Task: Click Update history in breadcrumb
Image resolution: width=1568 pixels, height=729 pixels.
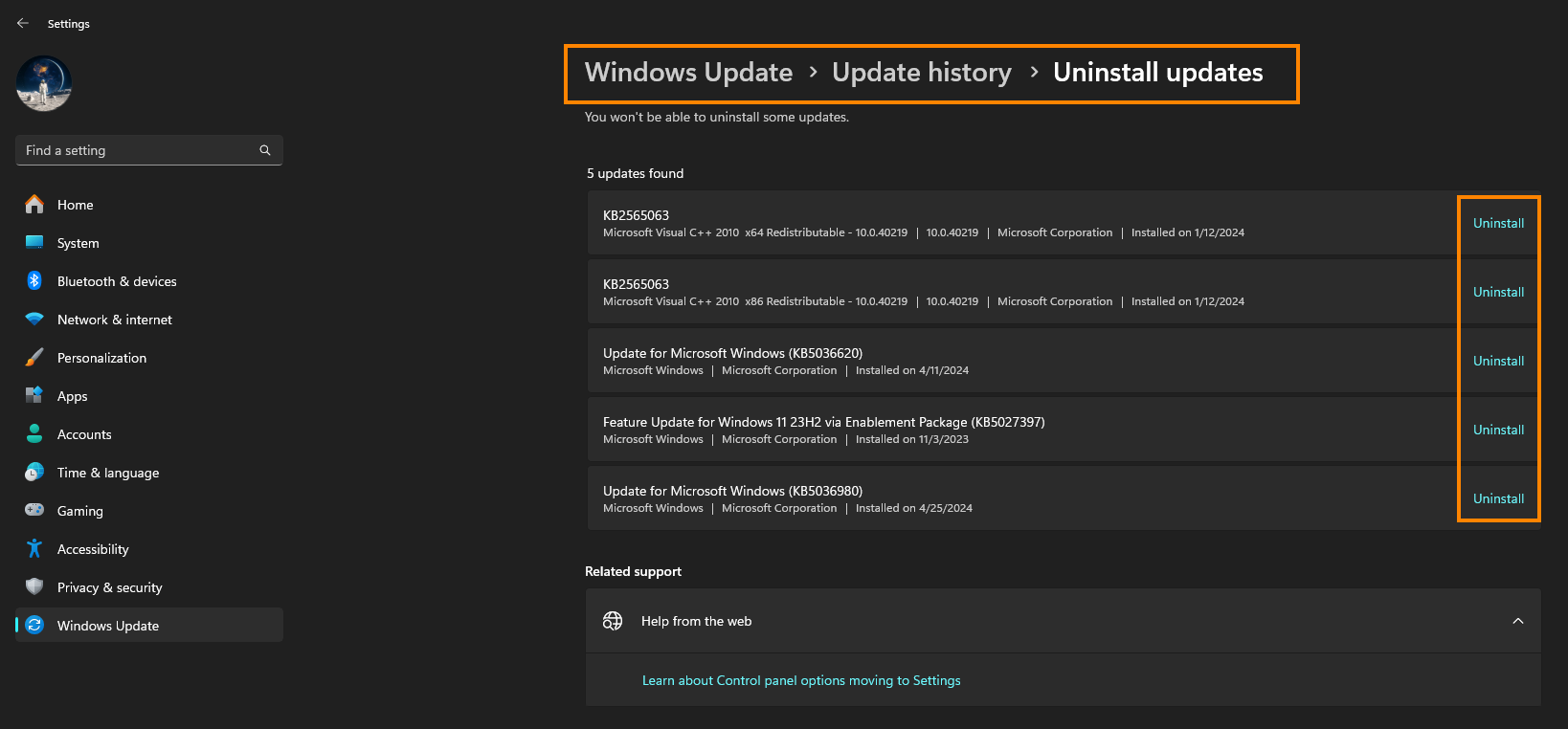Action: (922, 73)
